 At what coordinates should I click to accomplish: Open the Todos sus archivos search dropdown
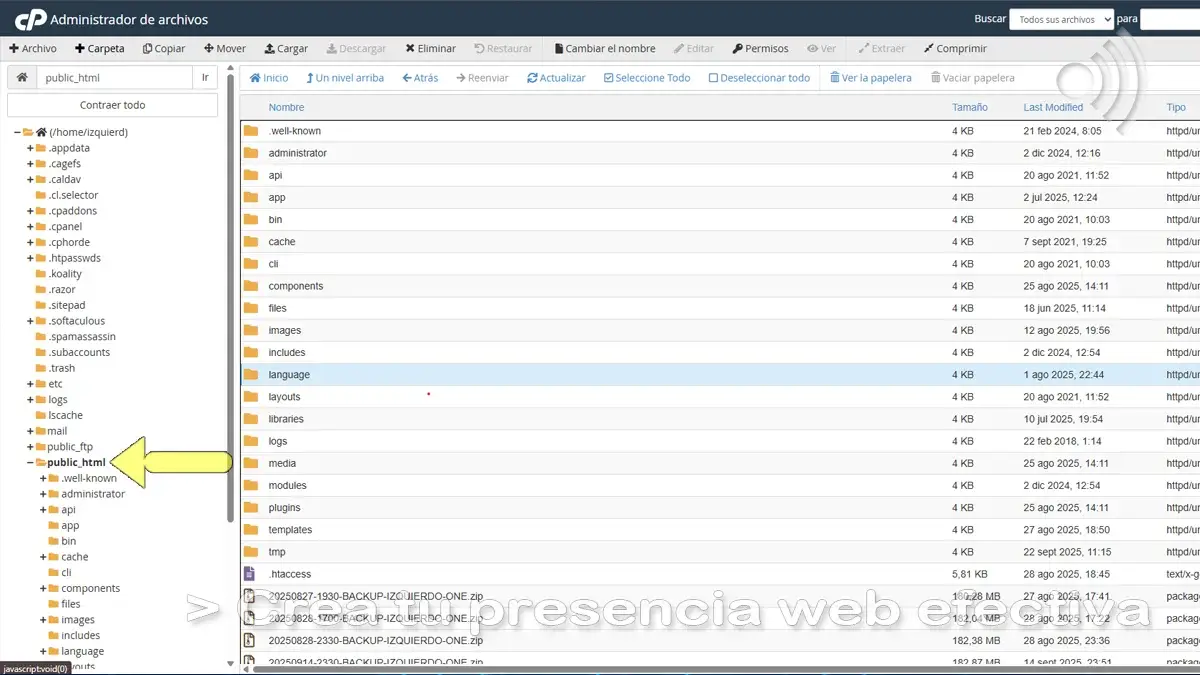(1061, 20)
